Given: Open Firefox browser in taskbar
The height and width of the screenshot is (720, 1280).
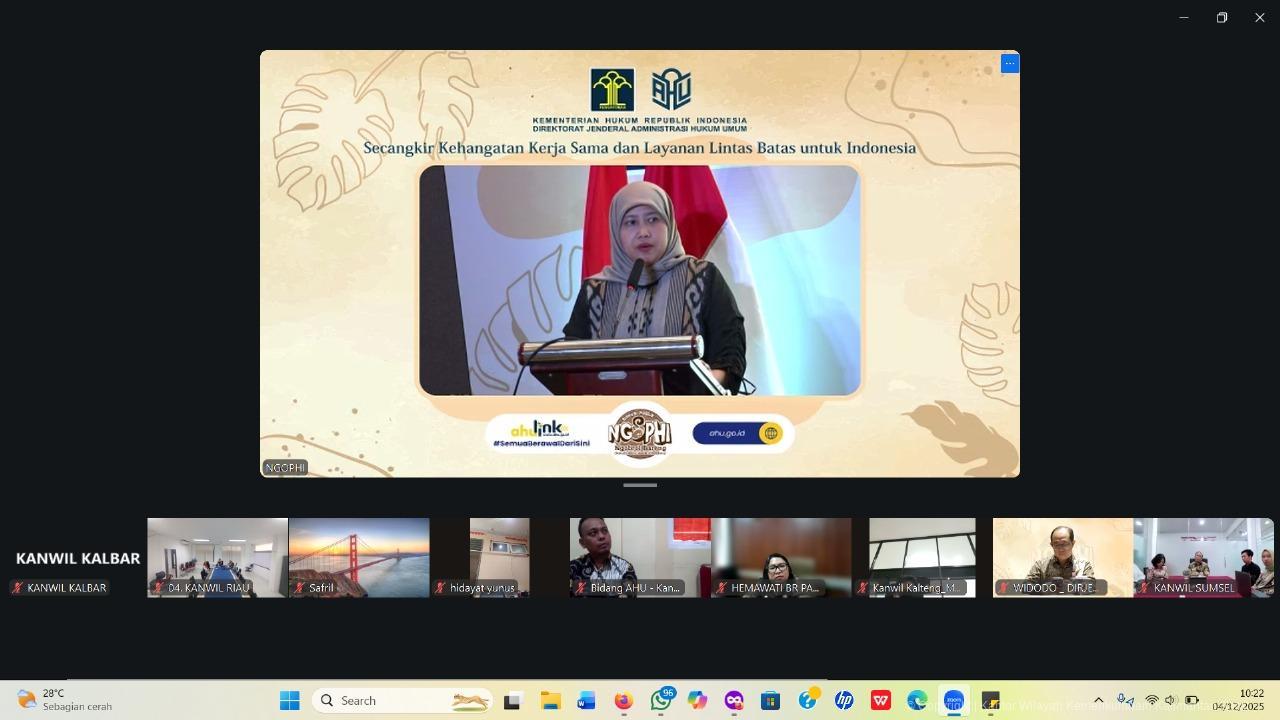Looking at the screenshot, I should click(624, 701).
